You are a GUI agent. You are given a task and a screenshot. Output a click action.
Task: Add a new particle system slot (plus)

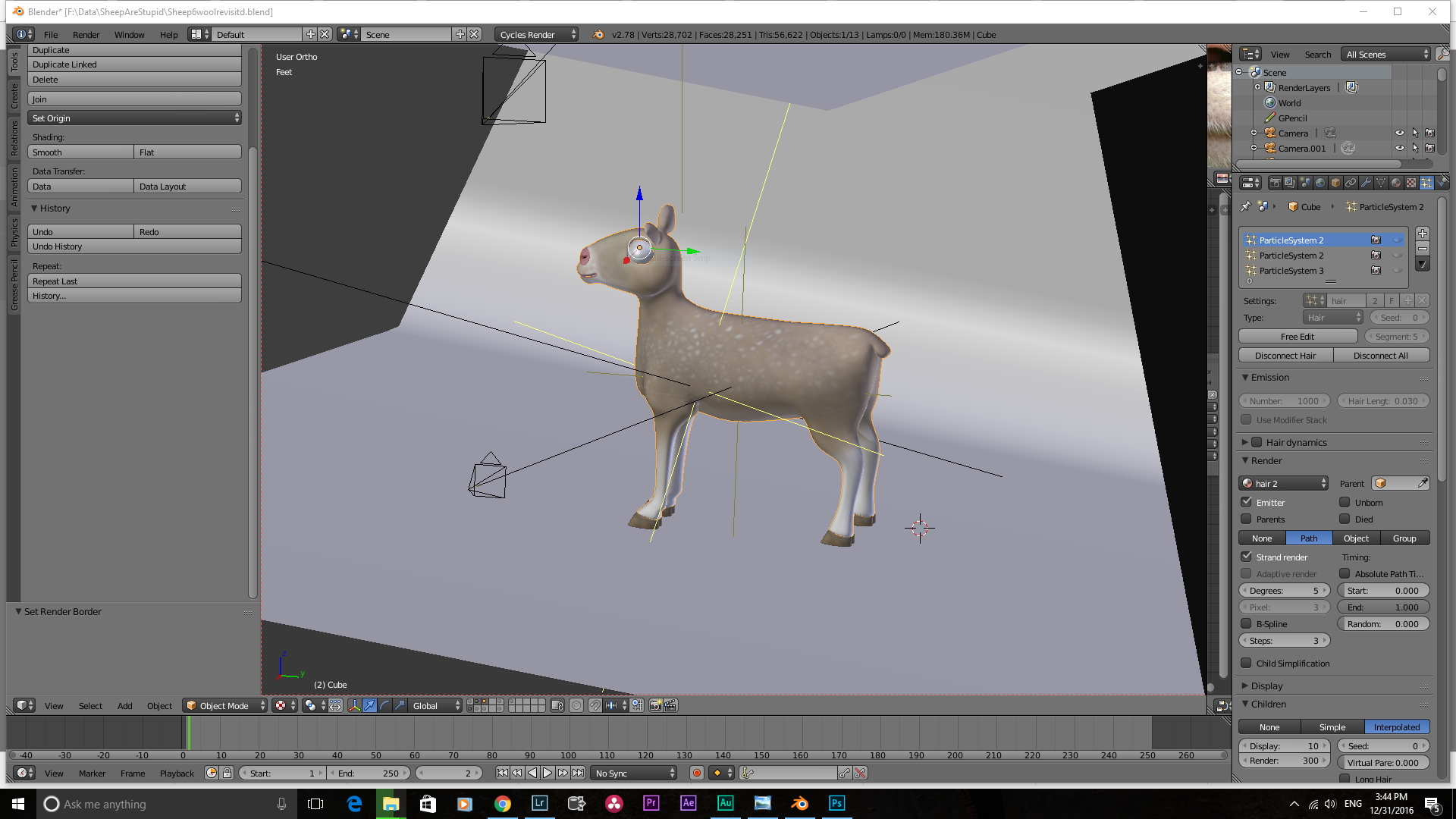(x=1423, y=234)
